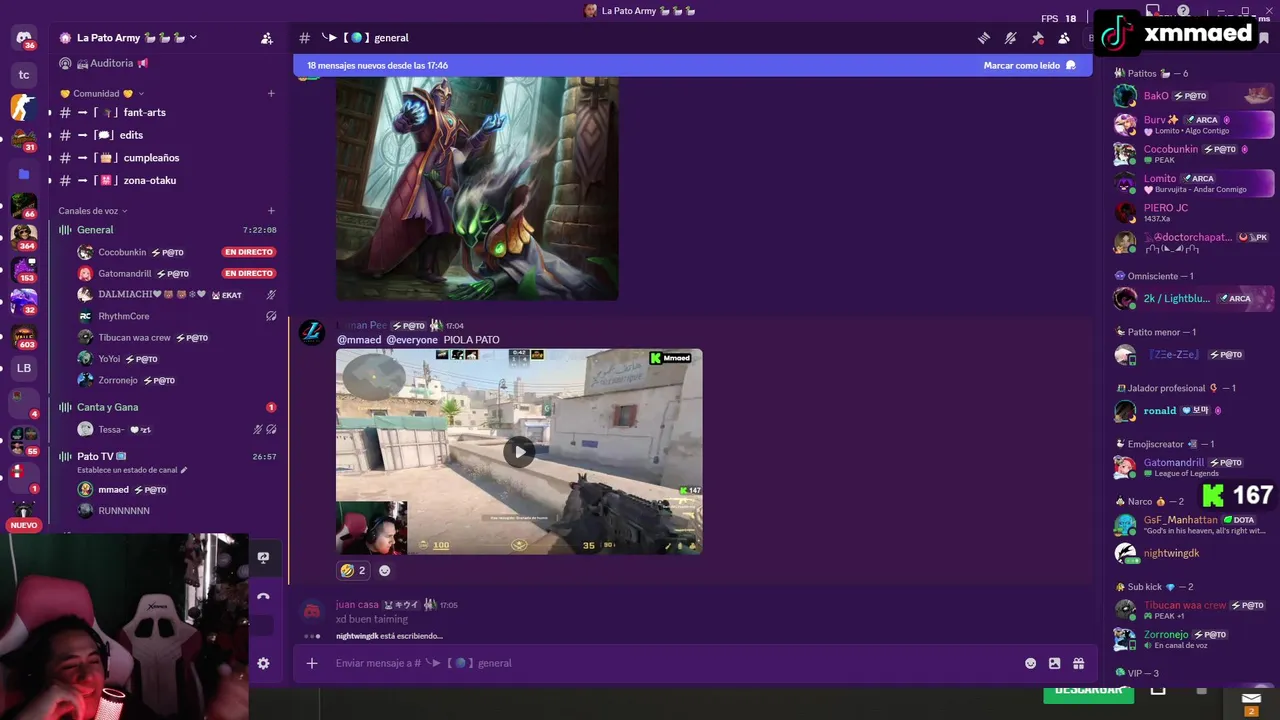Viewport: 1280px width, 720px height.
Task: Open Cocobunkin's profile in the member list
Action: point(1193,154)
